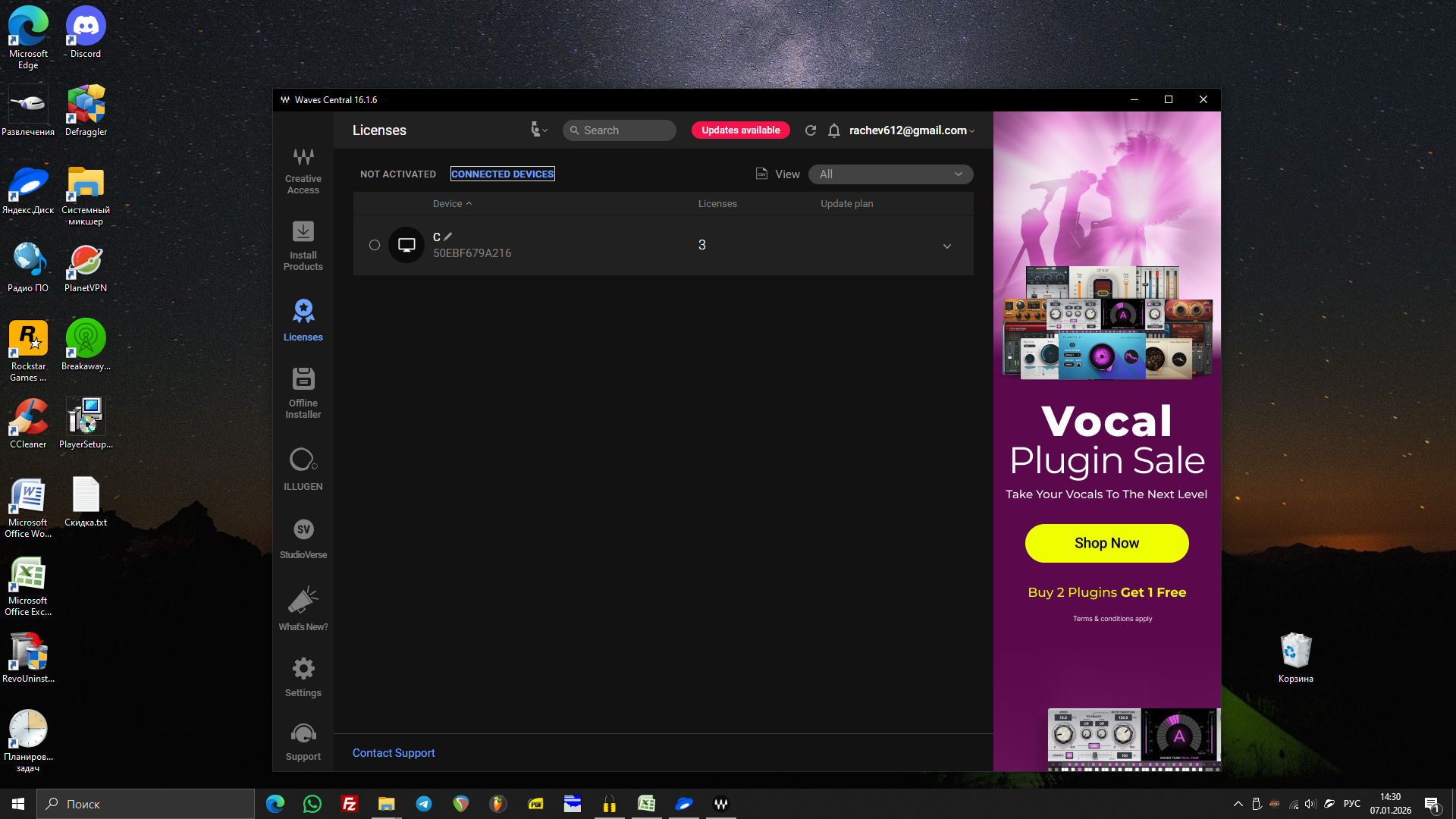Open Install Products in the sidebar
Screen dimensions: 1456x819
(x=303, y=245)
